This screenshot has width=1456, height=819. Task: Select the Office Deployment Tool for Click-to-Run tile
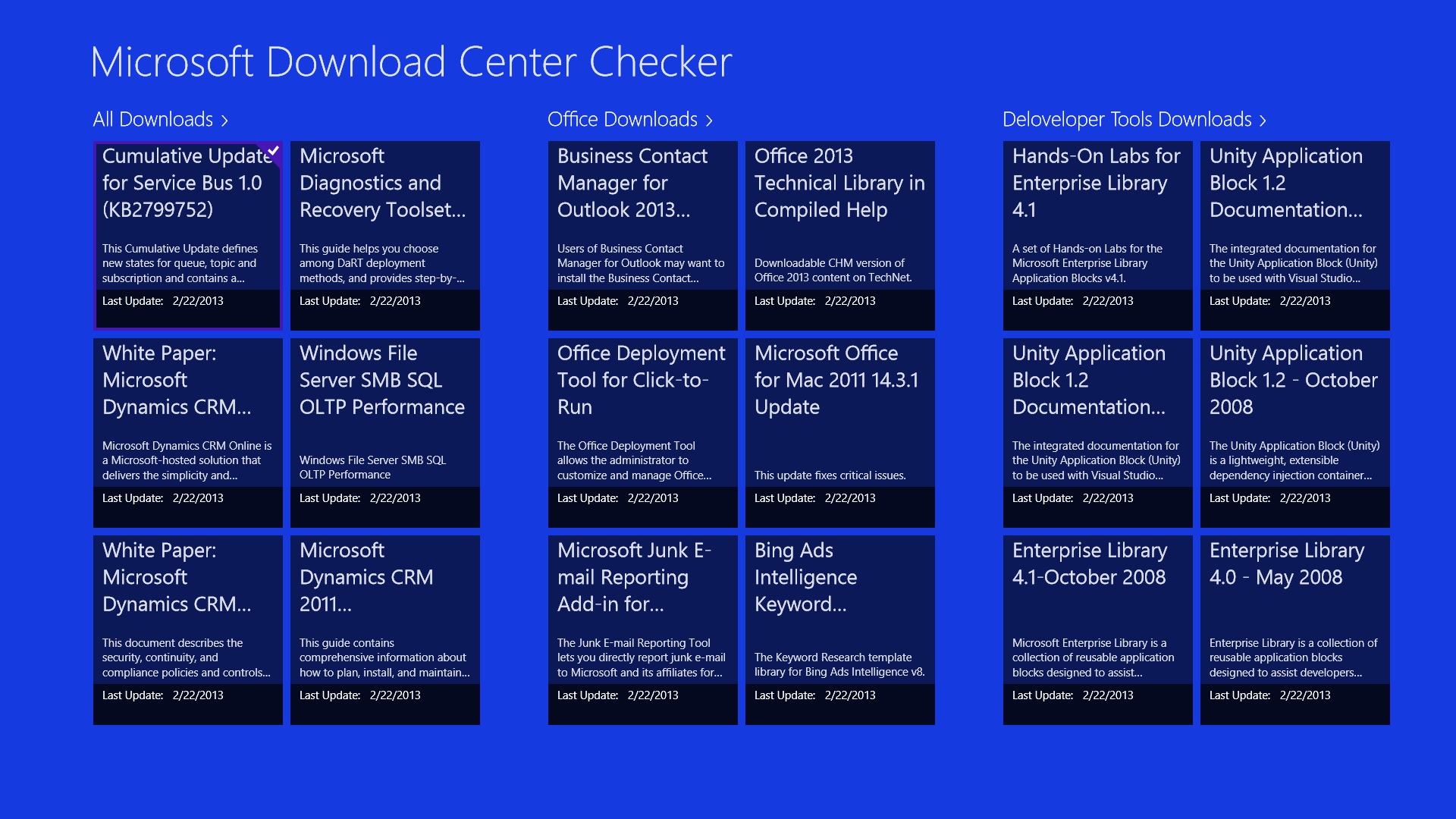click(x=642, y=432)
